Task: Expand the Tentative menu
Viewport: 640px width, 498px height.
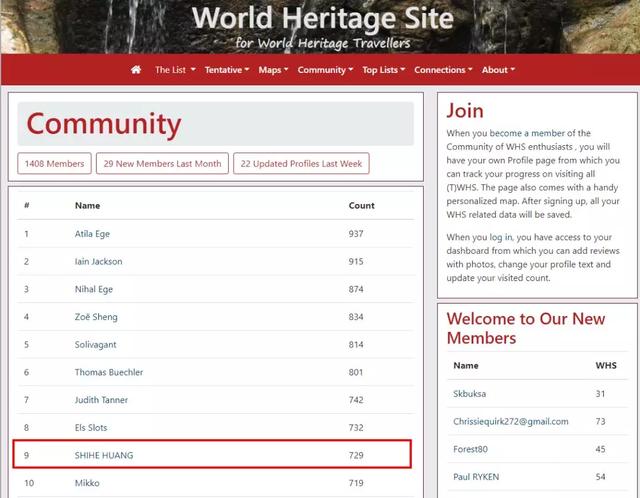Action: [227, 70]
